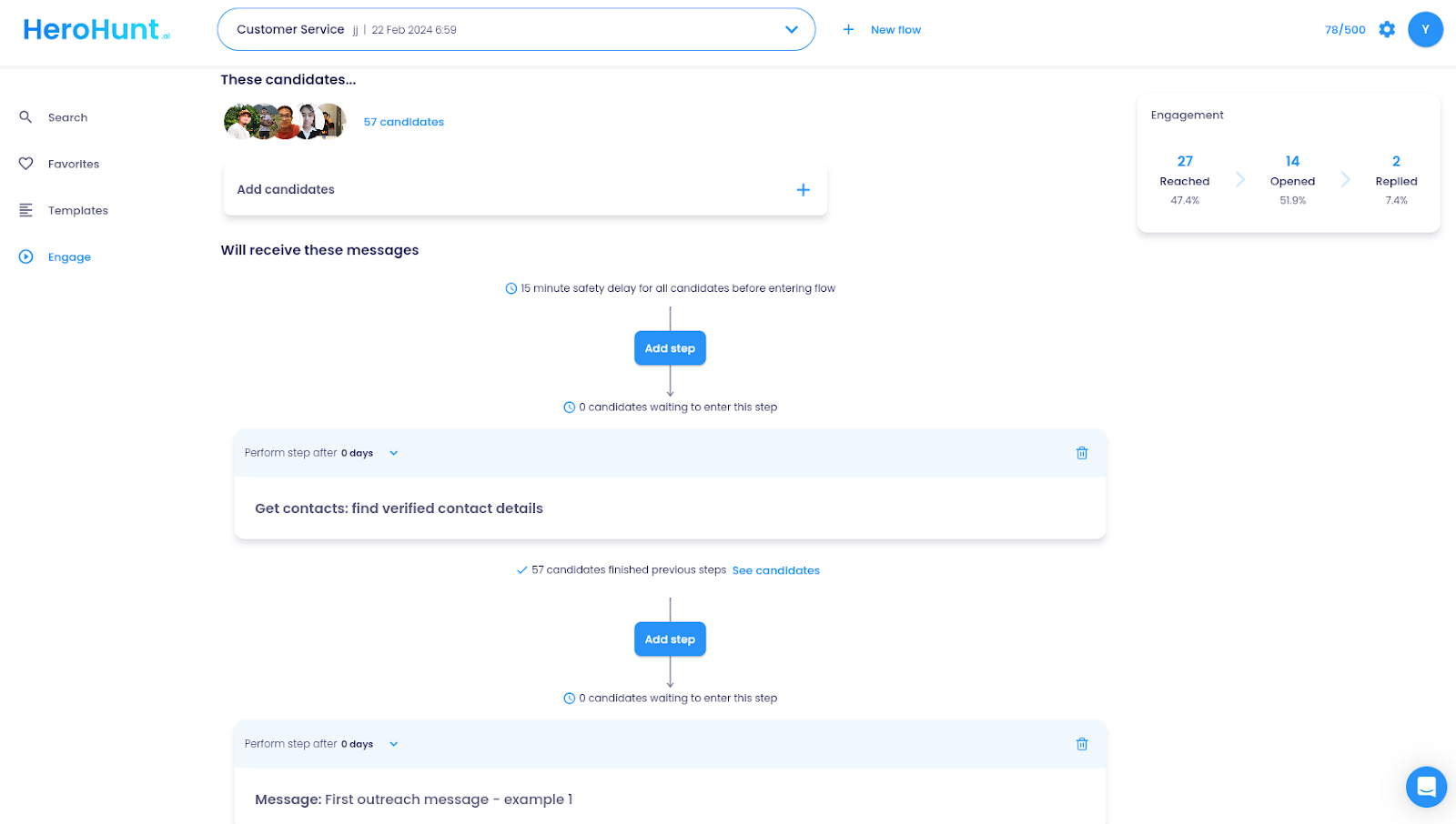Click the HeroHunt logo
This screenshot has width=1456, height=824.
(x=96, y=30)
